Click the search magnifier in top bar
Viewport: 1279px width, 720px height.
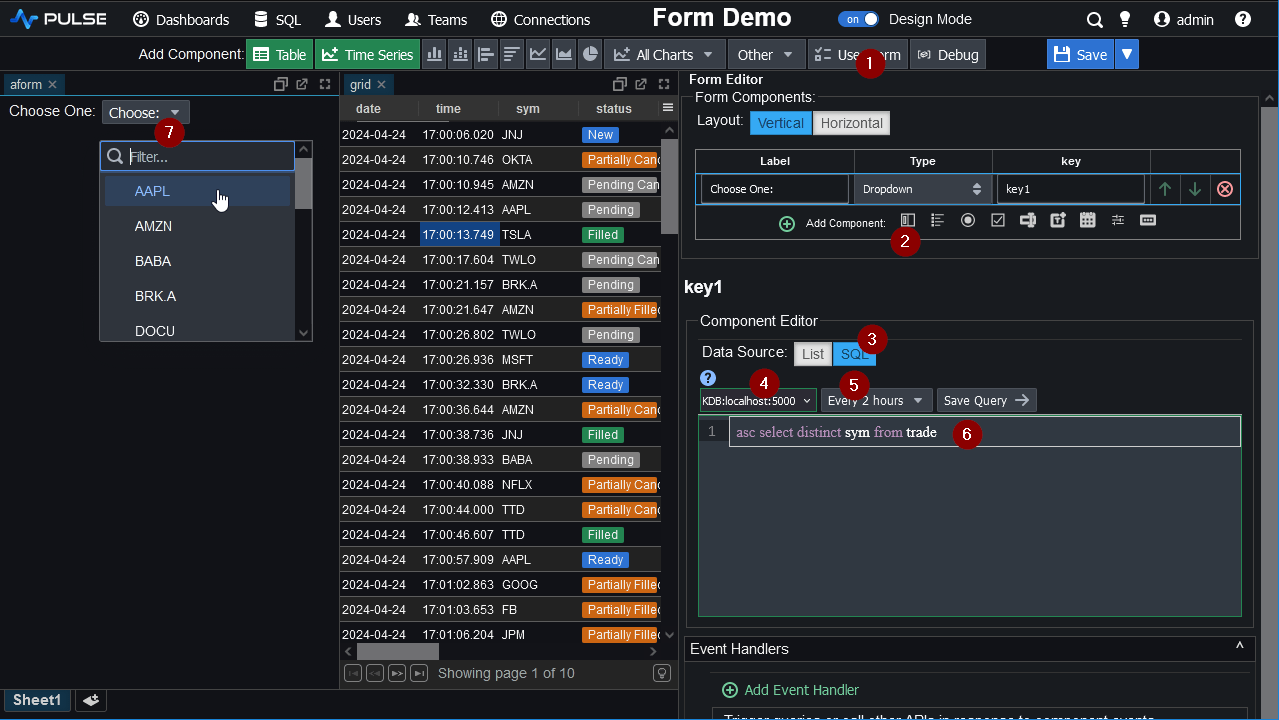coord(1095,20)
